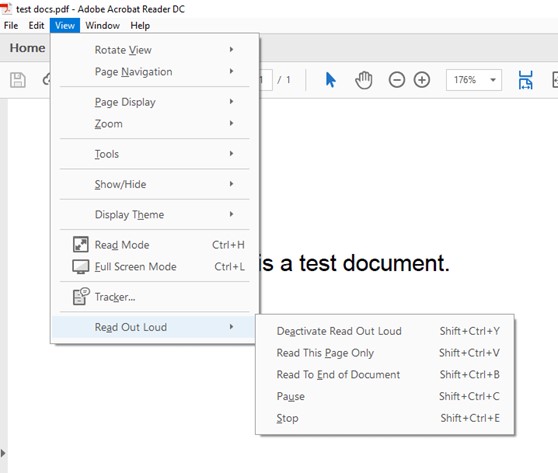558x473 pixels.
Task: Choose the Selection arrow tool
Action: 331,80
